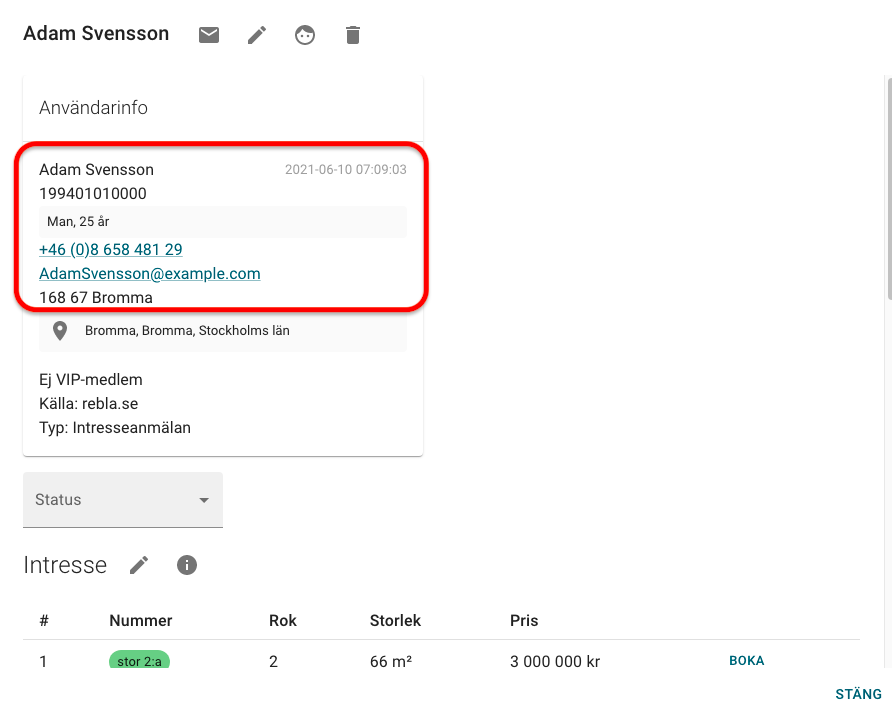Click the Bromma, Stockholms län location bar
This screenshot has height=714, width=892.
[x=222, y=330]
